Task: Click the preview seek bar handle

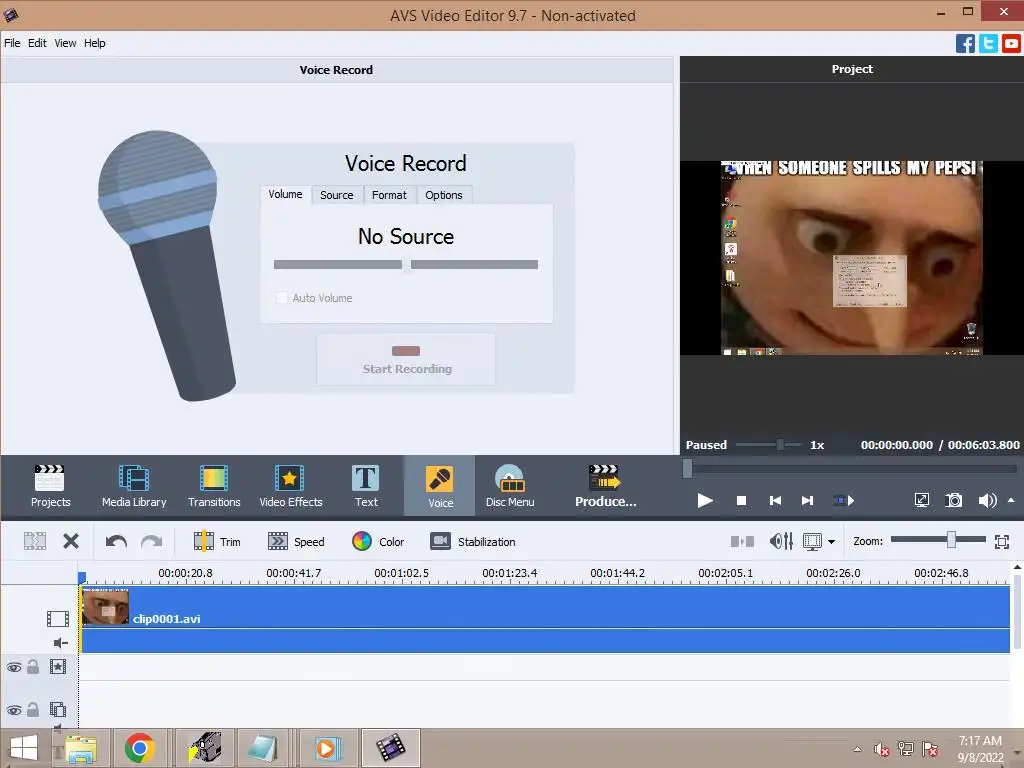Action: [x=687, y=469]
